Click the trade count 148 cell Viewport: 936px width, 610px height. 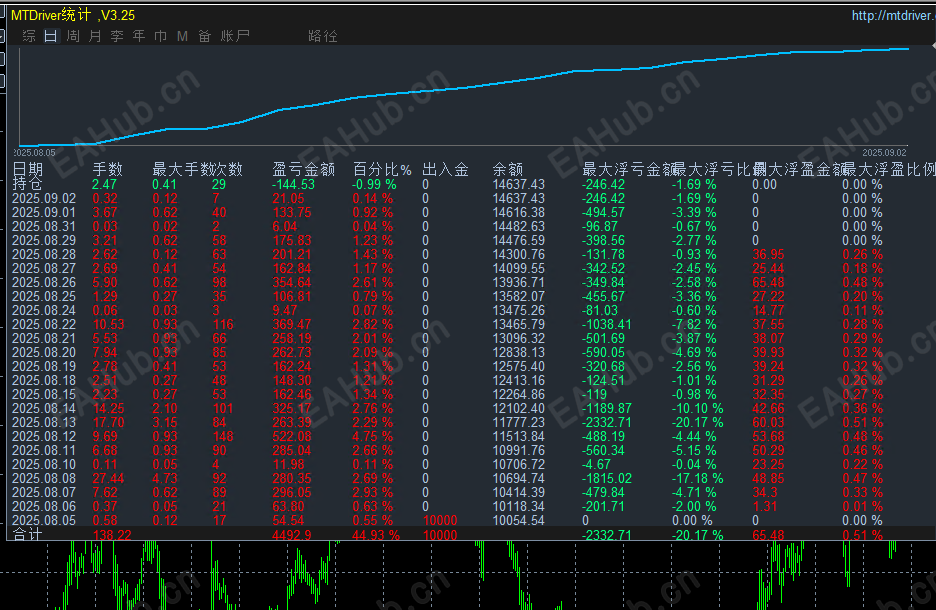[x=223, y=436]
